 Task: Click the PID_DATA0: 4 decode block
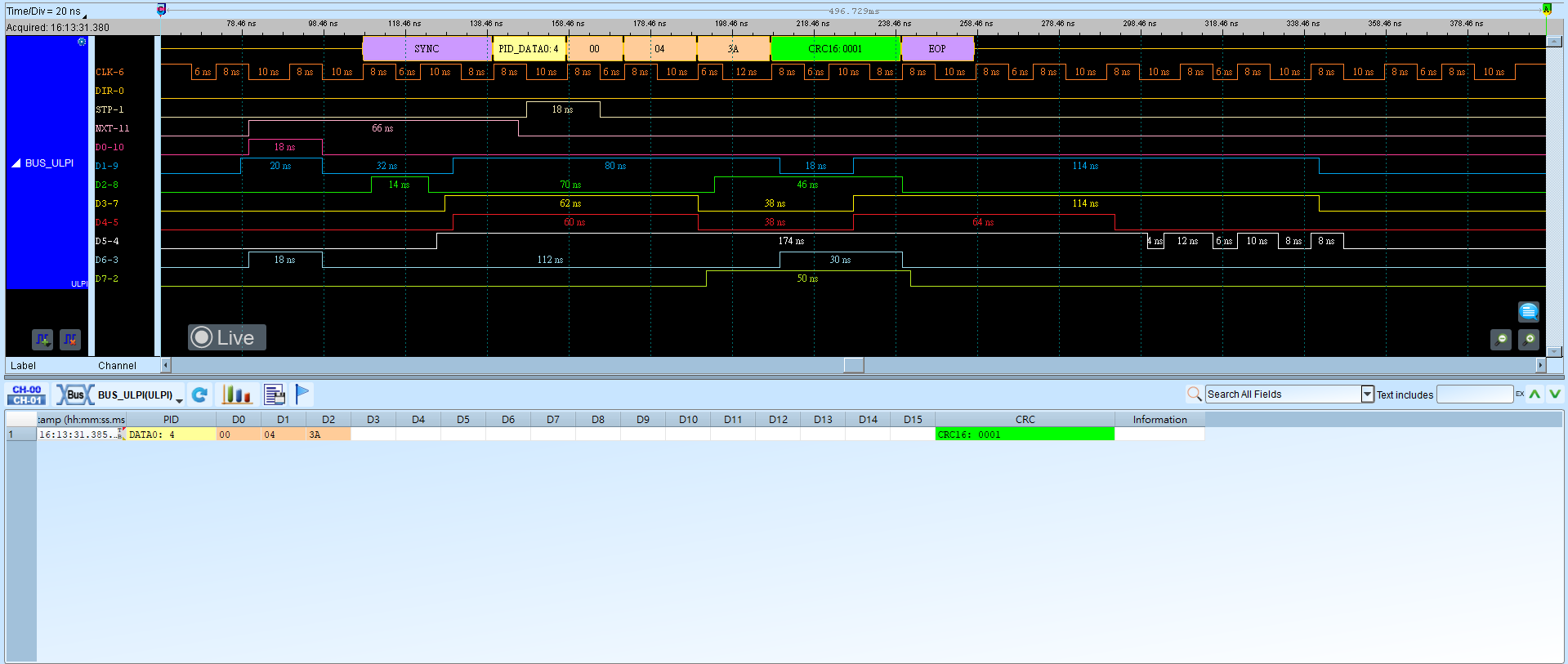(x=529, y=49)
